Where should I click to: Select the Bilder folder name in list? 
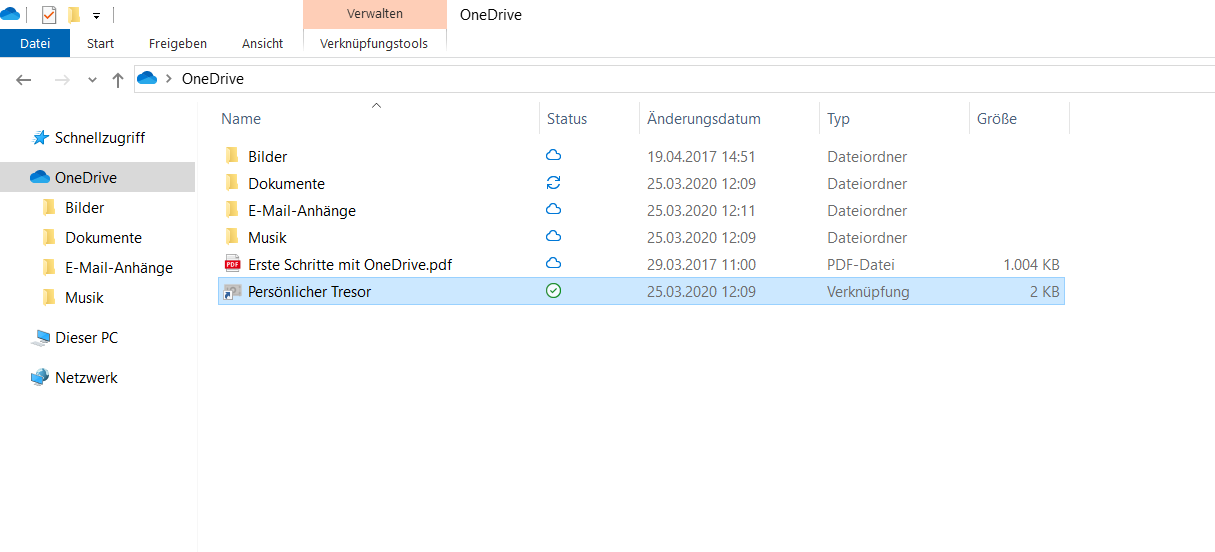[x=268, y=157]
